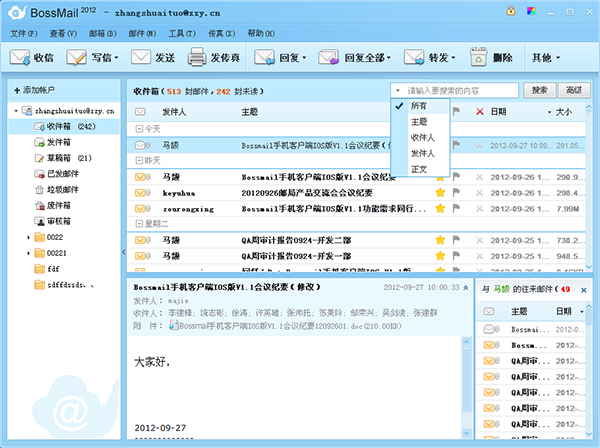Click the lock icon in title bar
This screenshot has height=448, width=600.
pyautogui.click(x=511, y=11)
